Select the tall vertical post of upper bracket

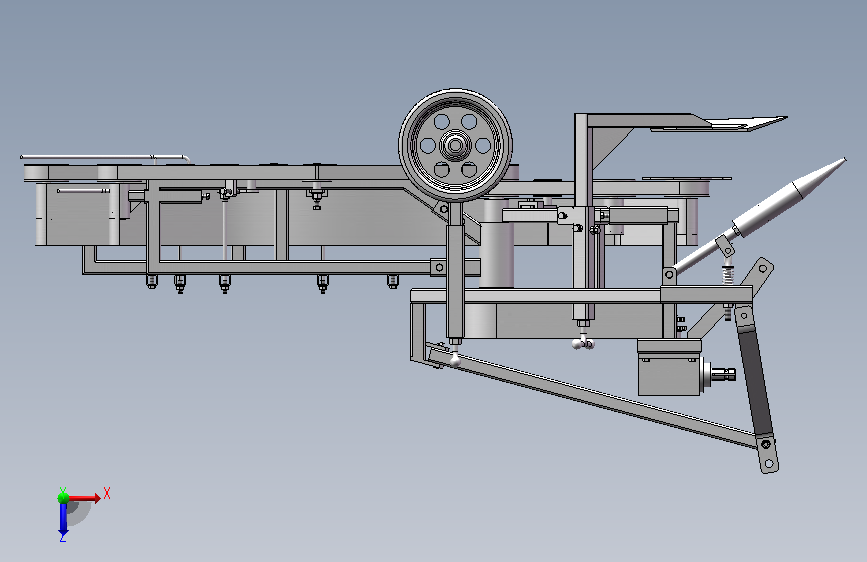point(581,216)
